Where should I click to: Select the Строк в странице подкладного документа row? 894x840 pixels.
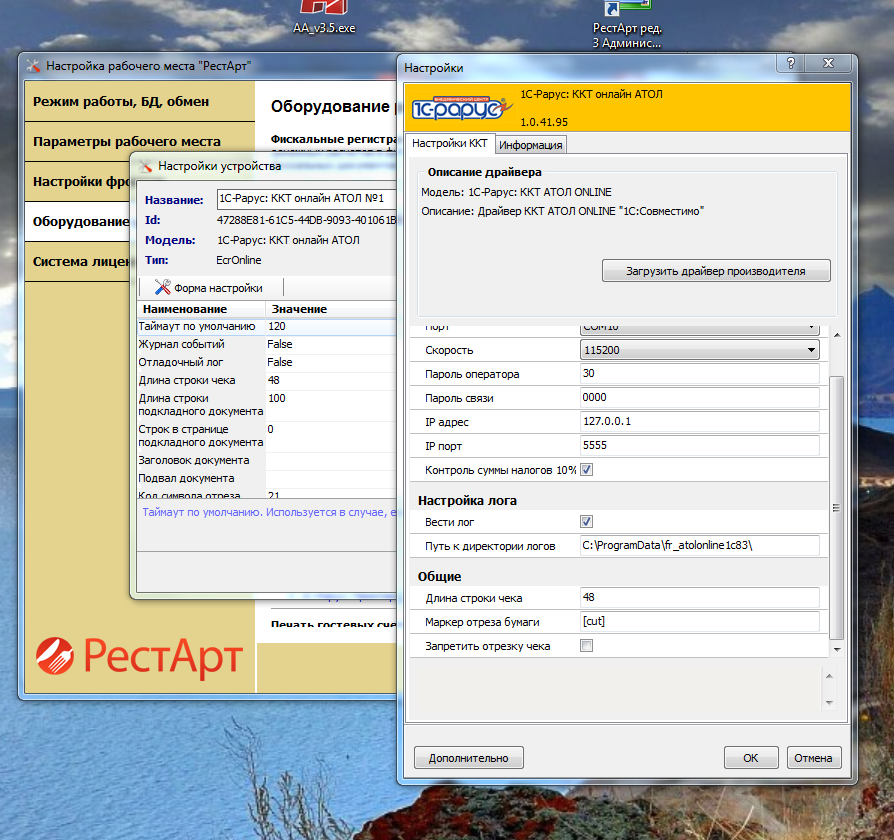267,436
